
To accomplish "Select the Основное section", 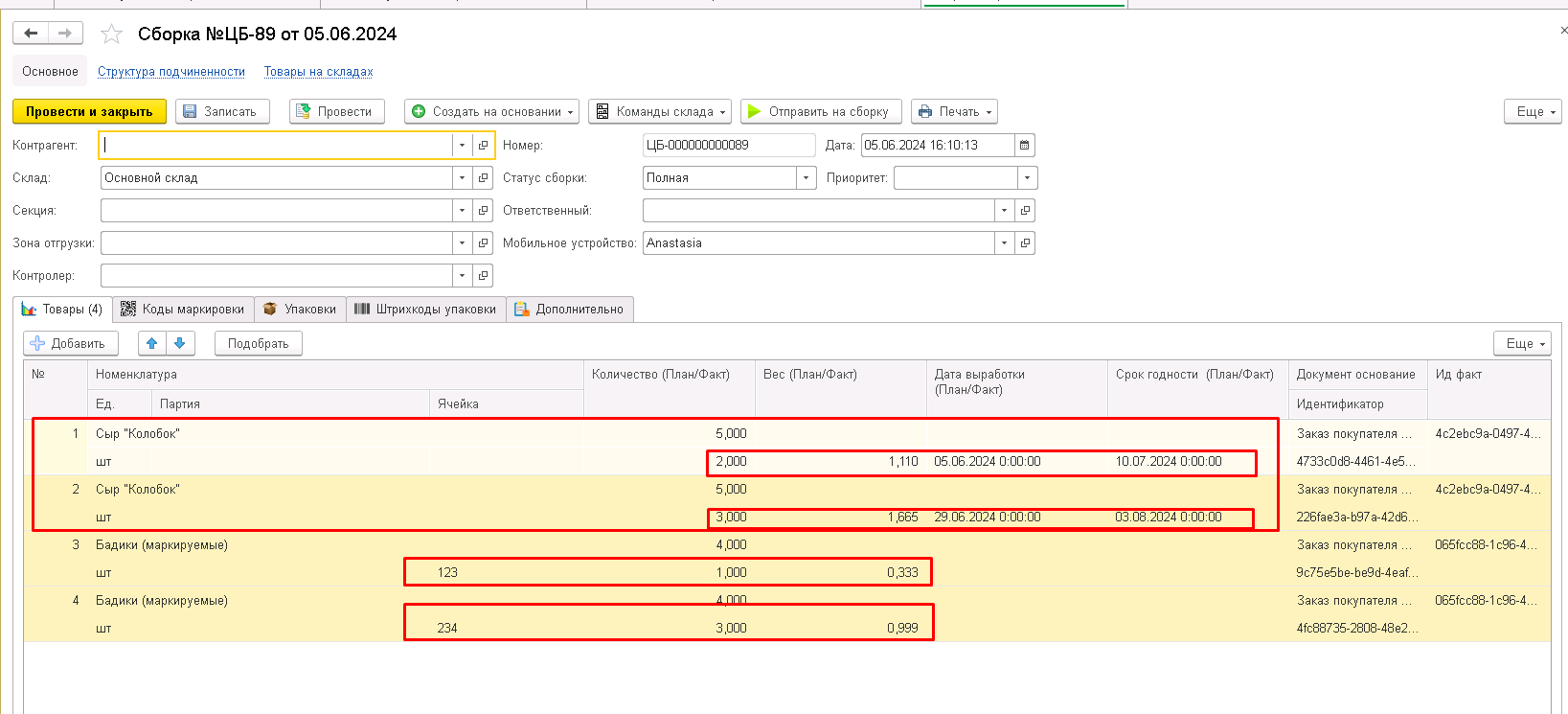I will pos(51,72).
